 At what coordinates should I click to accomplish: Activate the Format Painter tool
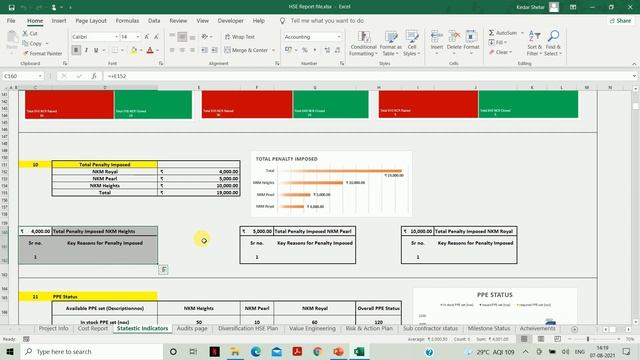coord(42,53)
